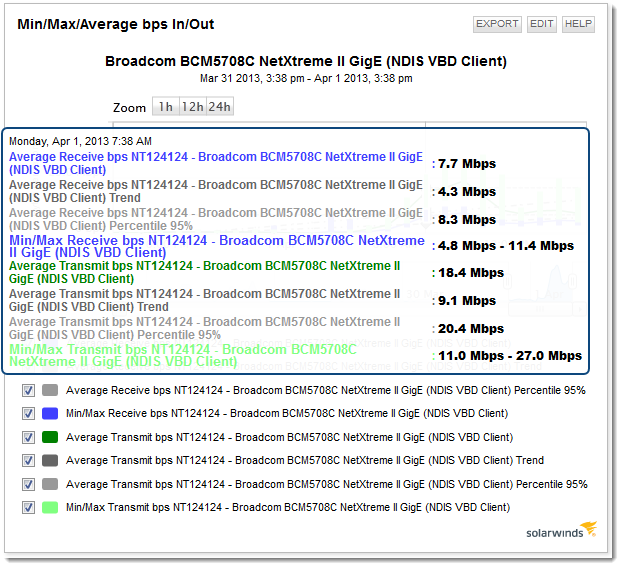The height and width of the screenshot is (568, 622).
Task: Click the 4.3 Mbps Receive Trend value
Action: [x=466, y=192]
